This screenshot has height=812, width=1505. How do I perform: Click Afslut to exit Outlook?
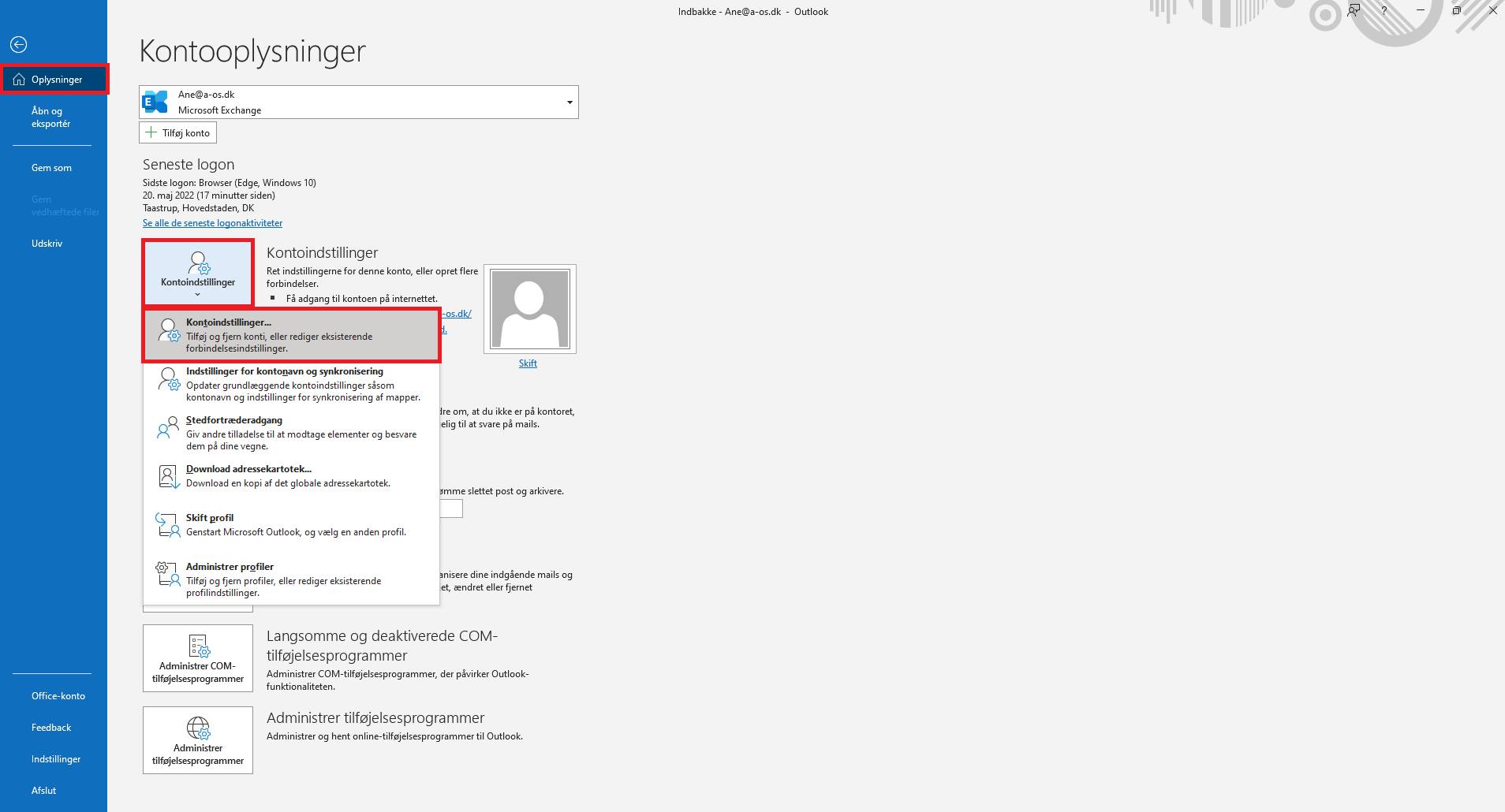pos(43,791)
